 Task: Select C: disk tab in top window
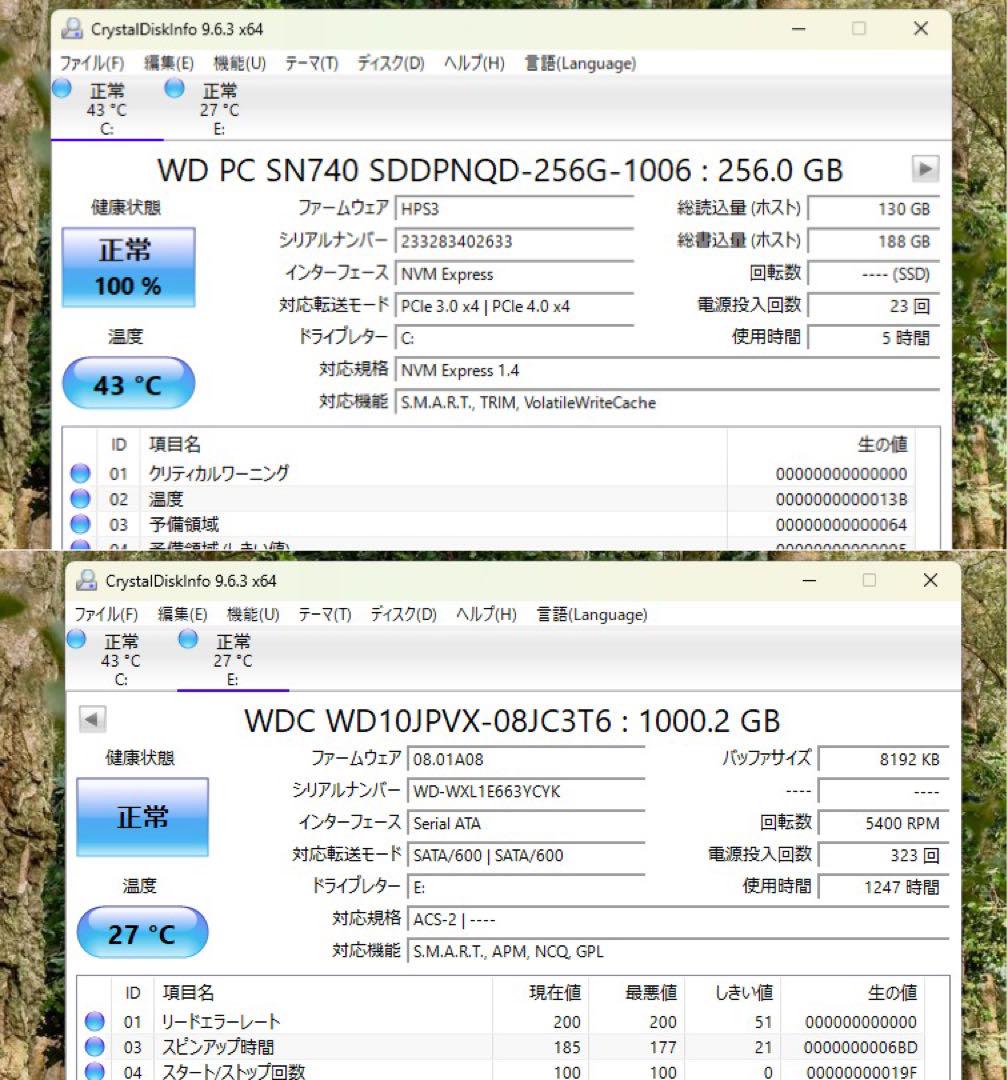click(107, 109)
